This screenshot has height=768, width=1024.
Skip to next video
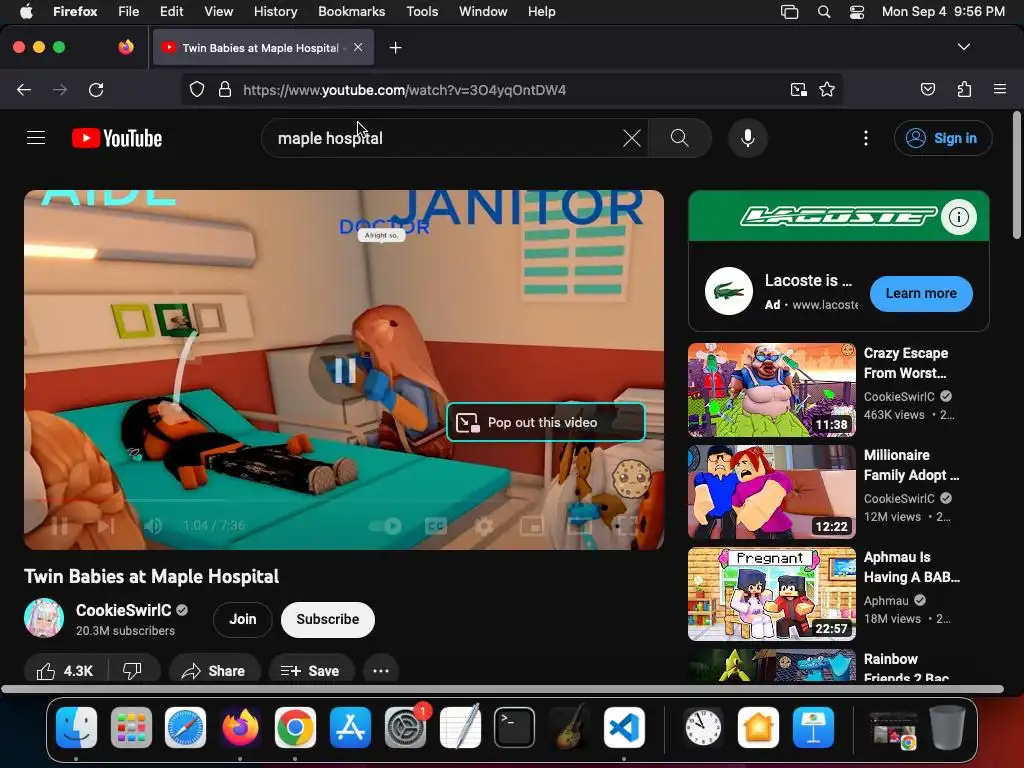(106, 526)
